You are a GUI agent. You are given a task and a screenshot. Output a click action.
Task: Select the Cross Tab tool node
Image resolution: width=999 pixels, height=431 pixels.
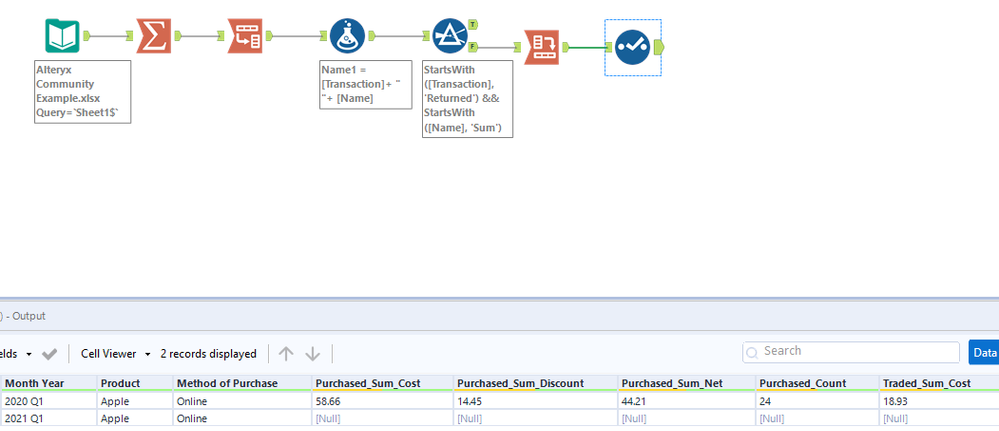(542, 47)
